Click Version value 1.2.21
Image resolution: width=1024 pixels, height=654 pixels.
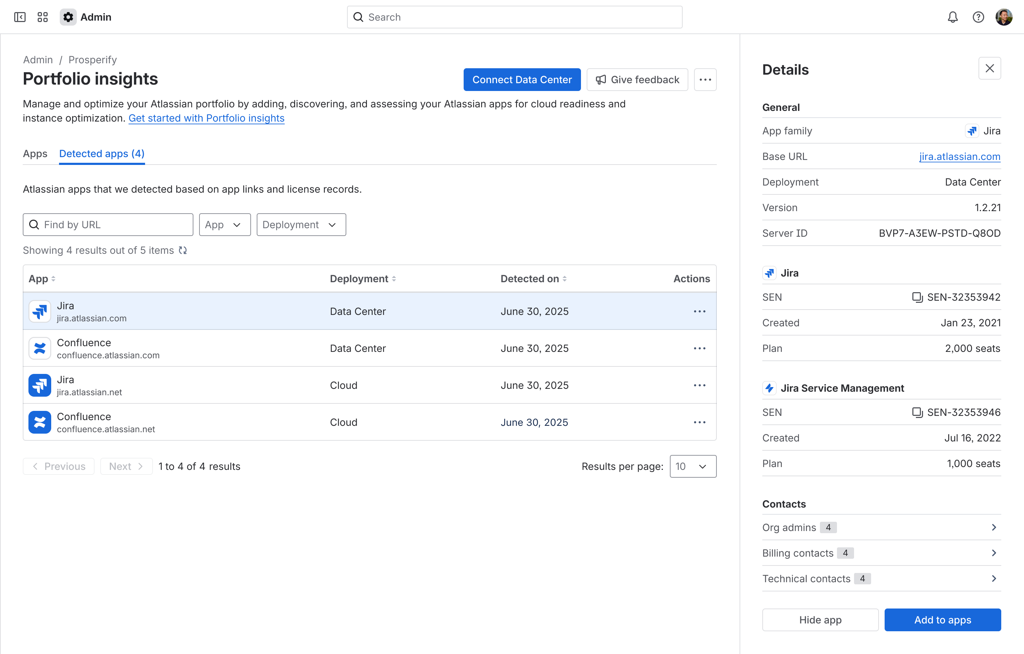click(987, 208)
